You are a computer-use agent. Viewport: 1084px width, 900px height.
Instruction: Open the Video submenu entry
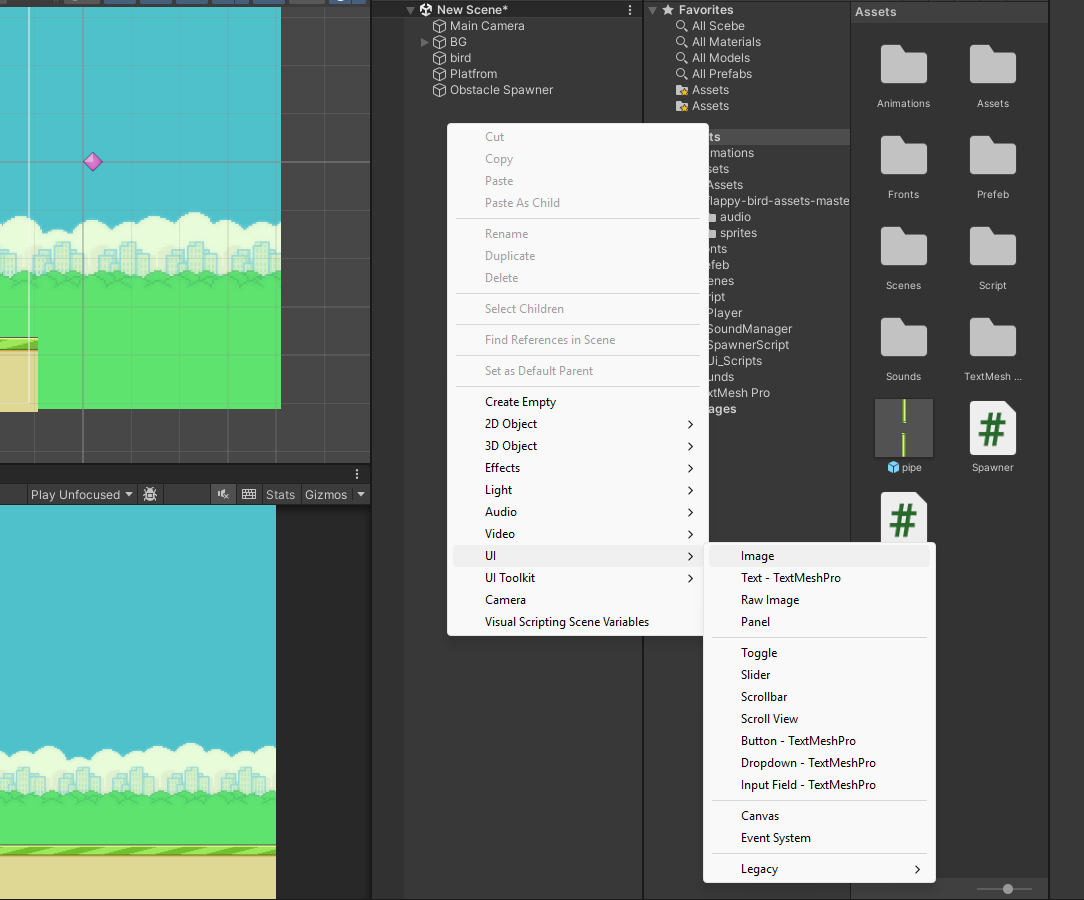tap(577, 534)
